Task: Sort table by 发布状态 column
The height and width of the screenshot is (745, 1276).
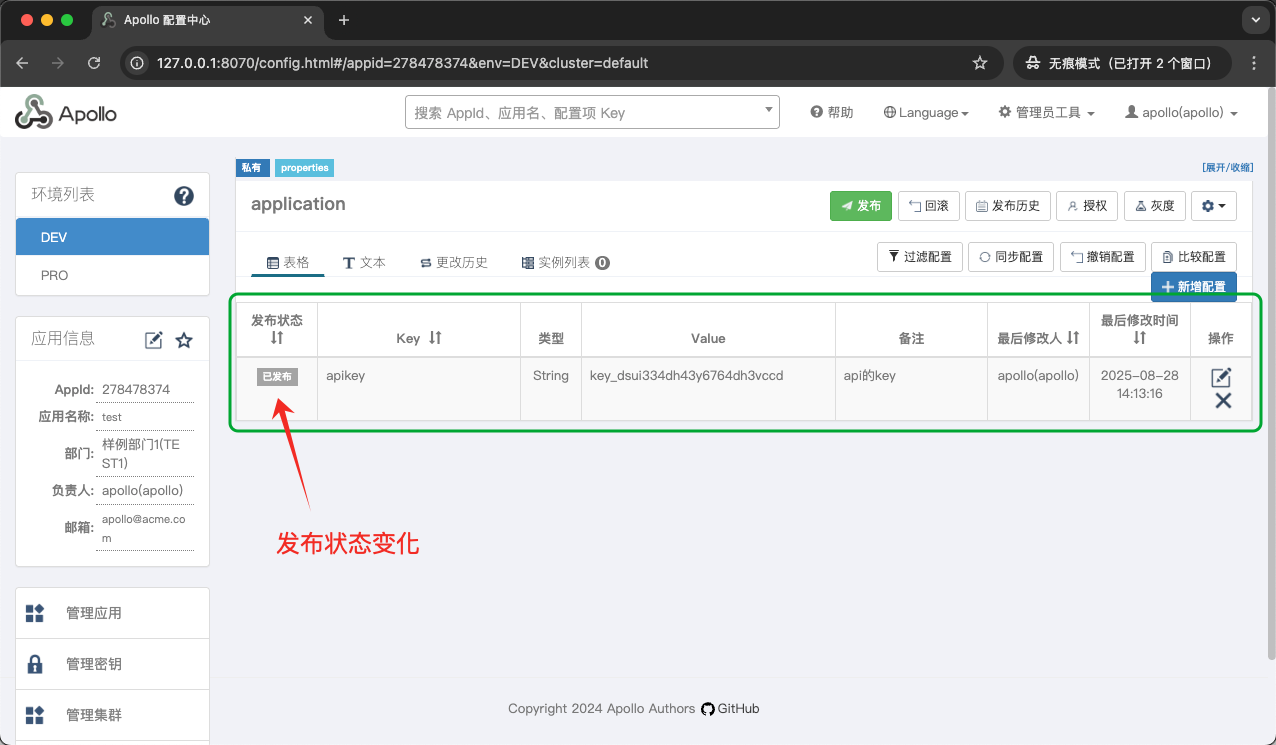Action: pyautogui.click(x=277, y=338)
